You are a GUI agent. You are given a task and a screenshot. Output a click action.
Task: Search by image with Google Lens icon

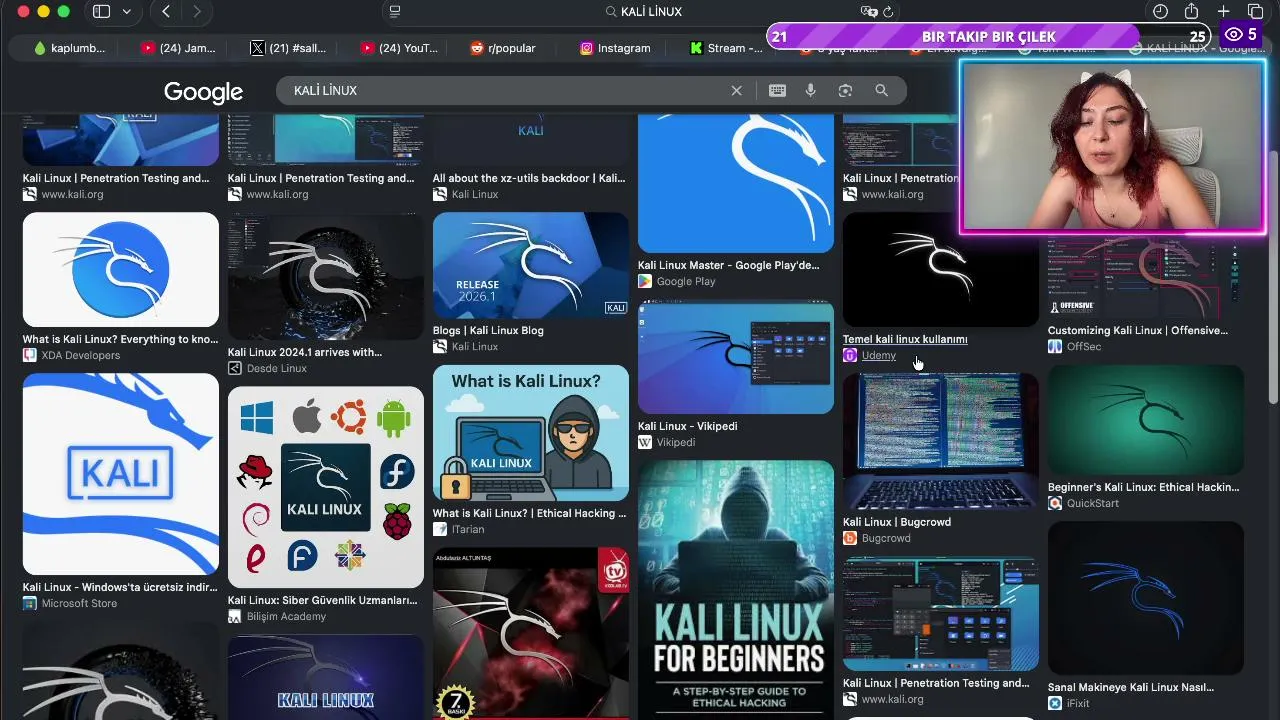[x=845, y=90]
